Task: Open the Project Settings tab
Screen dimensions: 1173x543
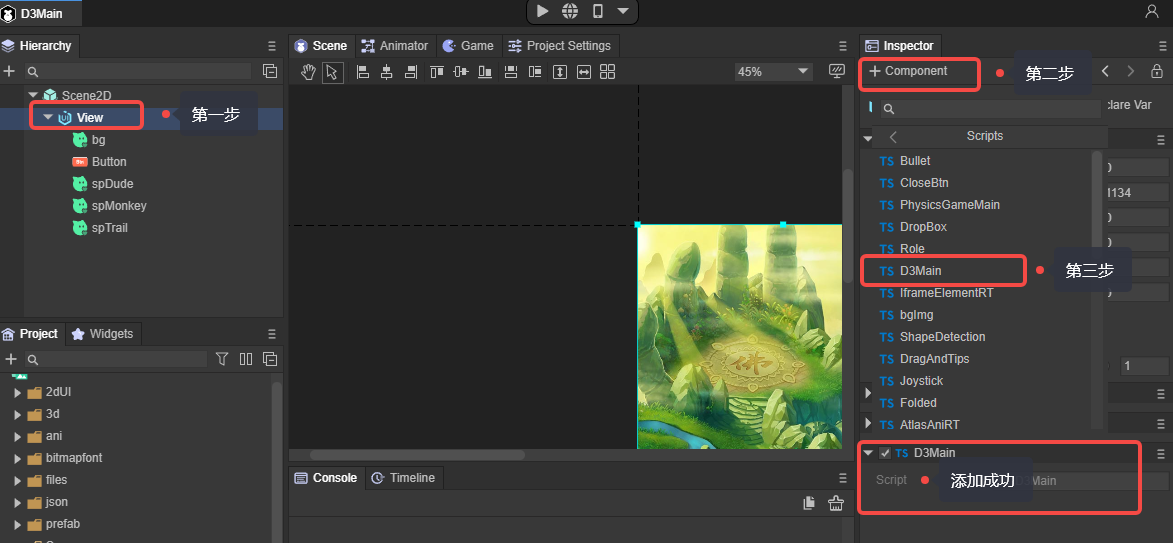Action: pos(560,46)
